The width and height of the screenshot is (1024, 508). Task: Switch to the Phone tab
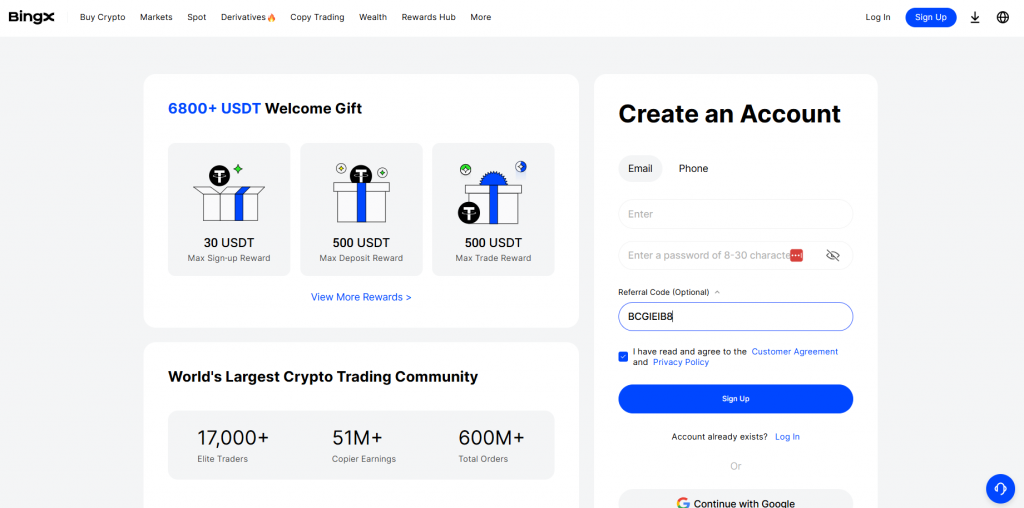coord(693,169)
